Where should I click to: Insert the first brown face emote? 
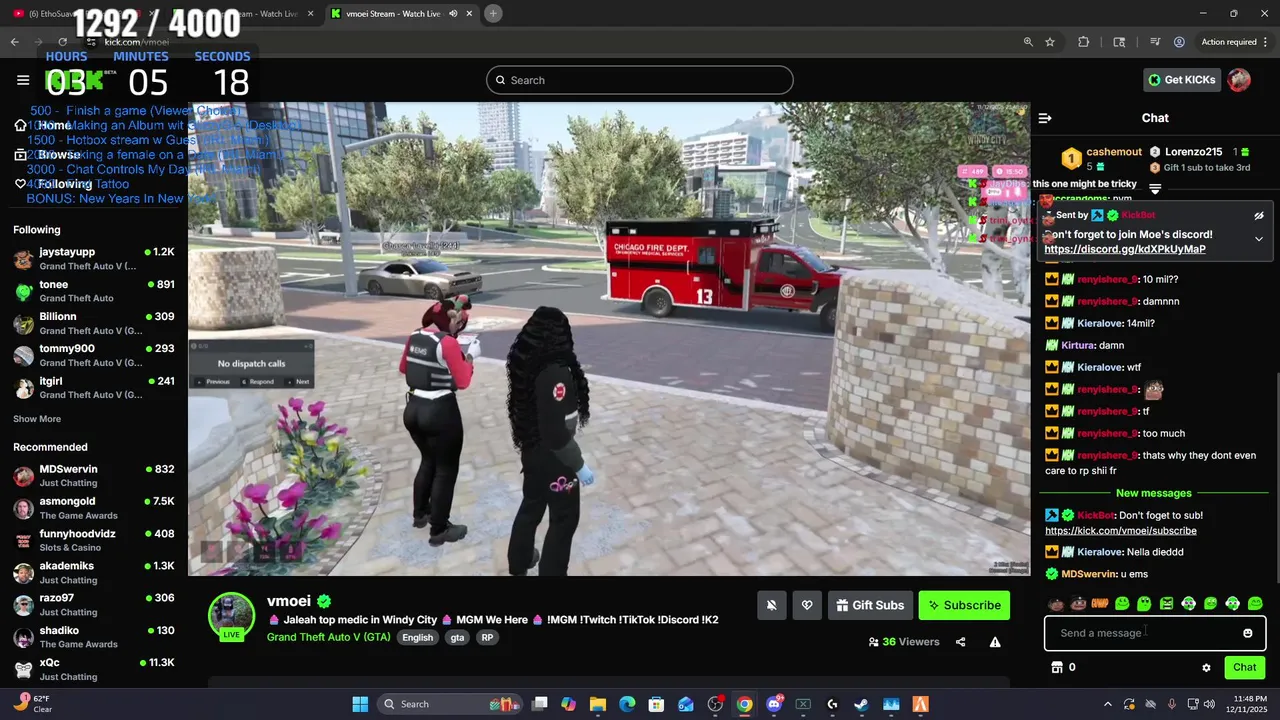point(1056,604)
